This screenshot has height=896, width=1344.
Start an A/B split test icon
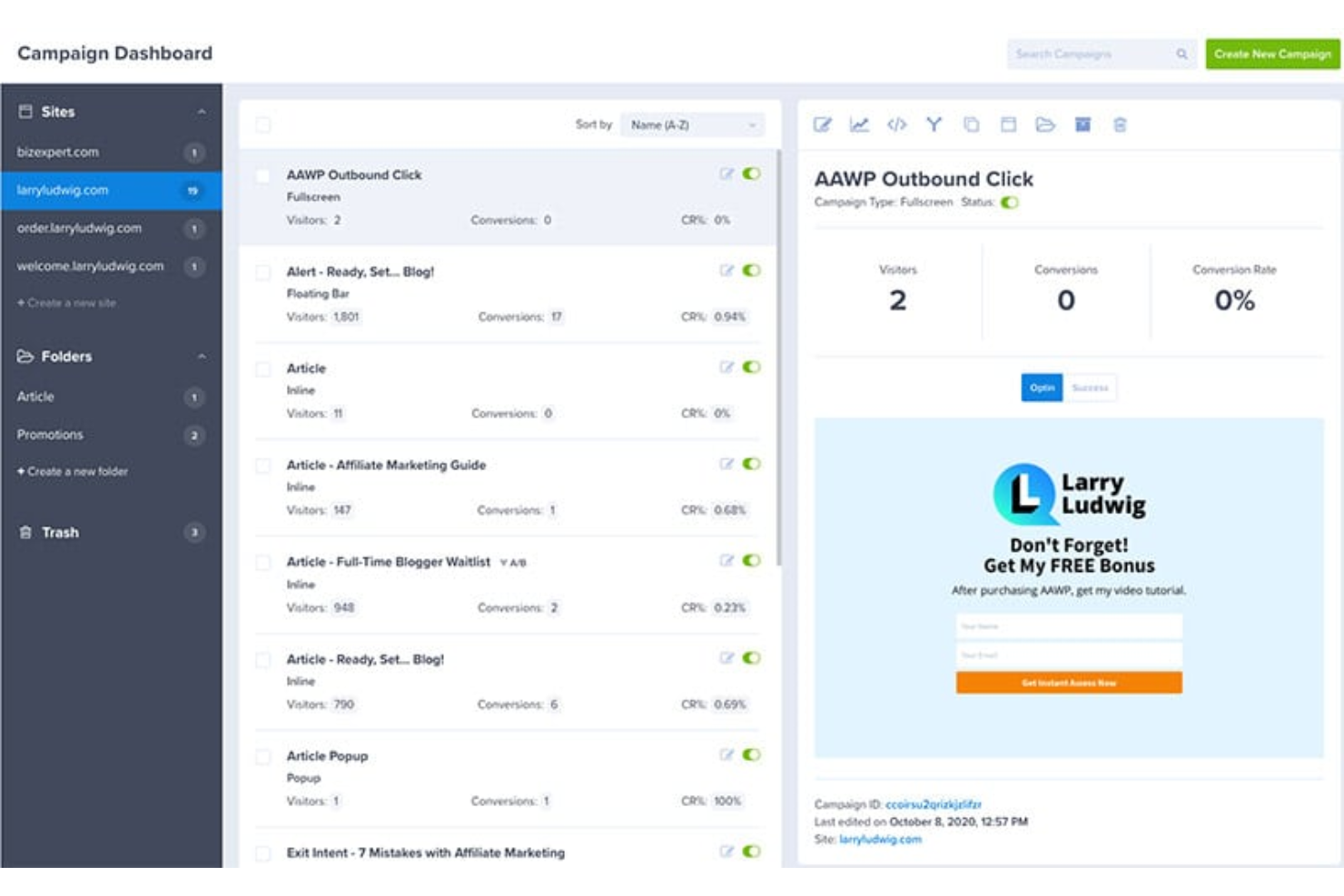pyautogui.click(x=934, y=125)
